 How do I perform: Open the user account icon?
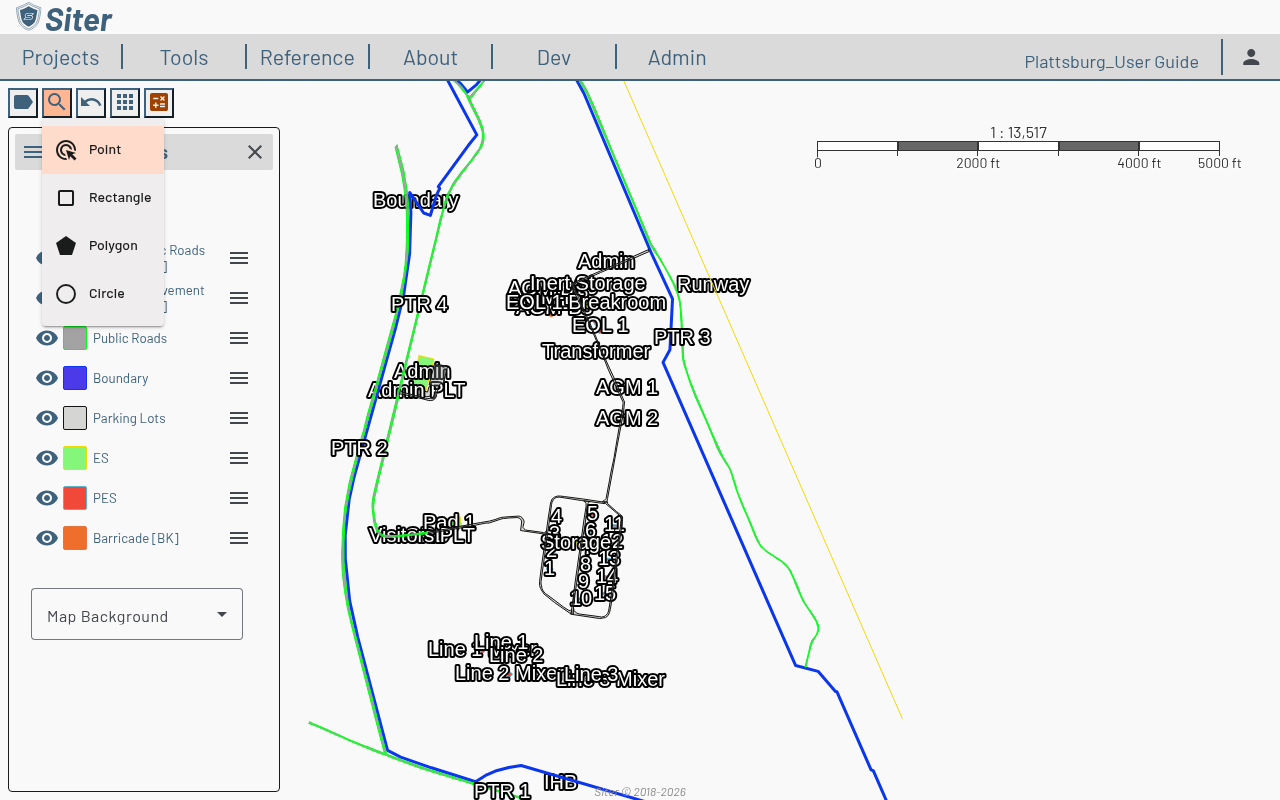click(1251, 57)
